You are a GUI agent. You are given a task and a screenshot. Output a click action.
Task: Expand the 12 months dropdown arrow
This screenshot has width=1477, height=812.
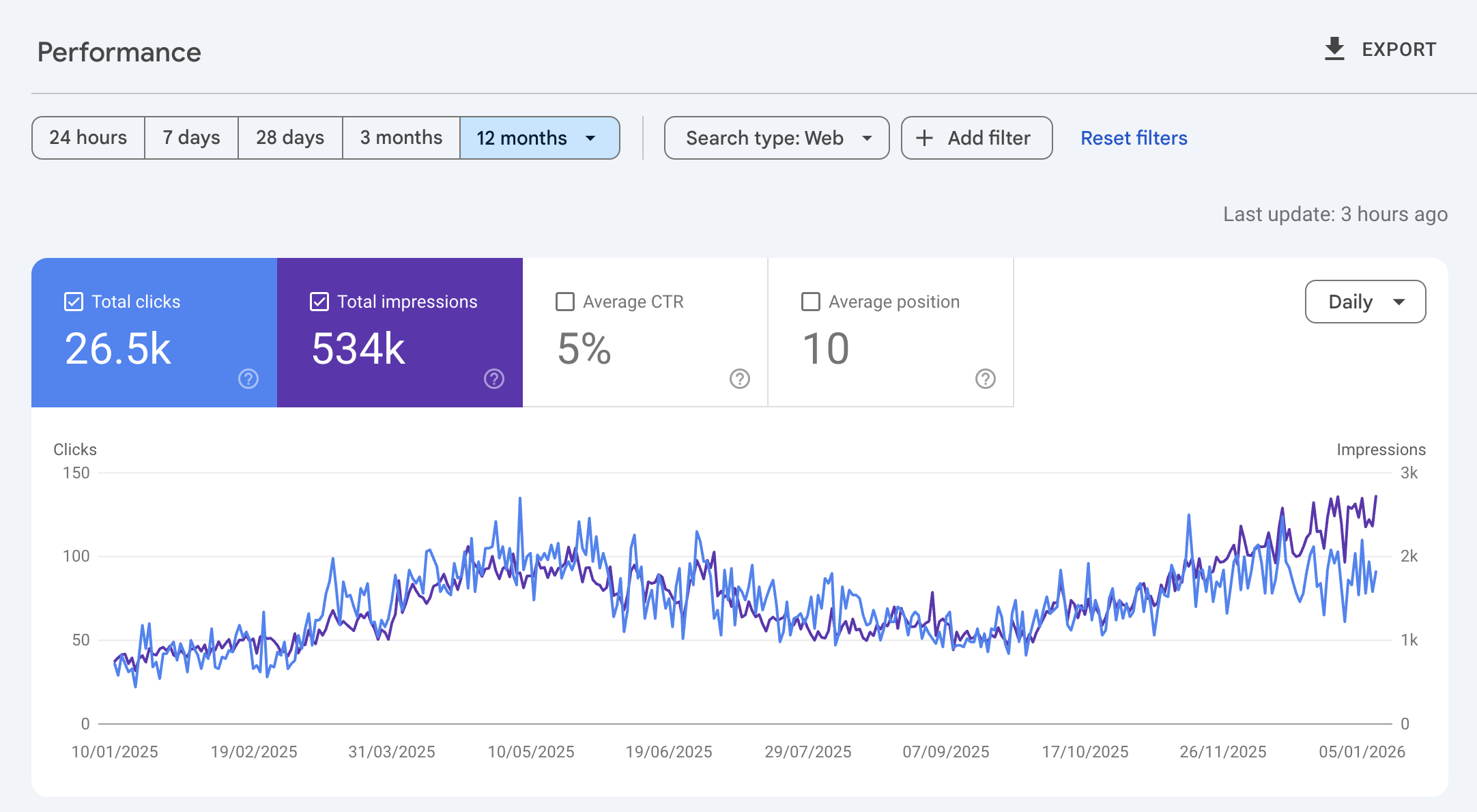(591, 138)
